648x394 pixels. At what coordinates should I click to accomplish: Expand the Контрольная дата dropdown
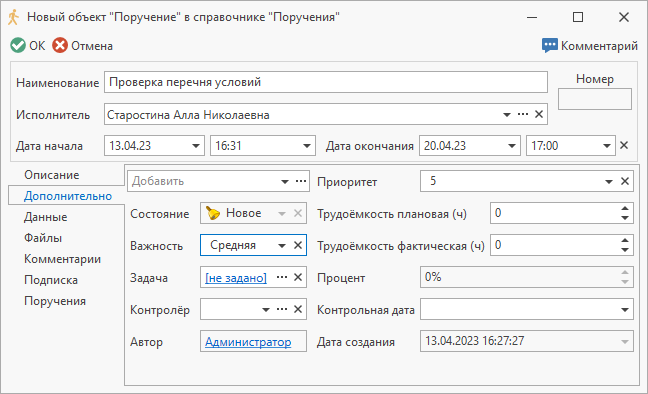pos(625,310)
